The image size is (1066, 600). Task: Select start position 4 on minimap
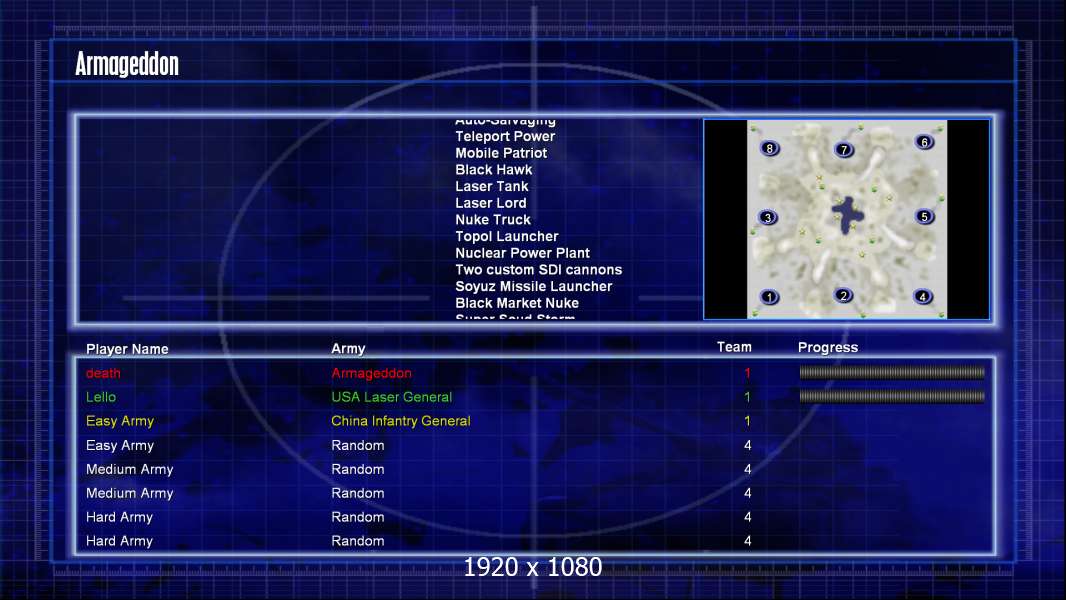[923, 297]
